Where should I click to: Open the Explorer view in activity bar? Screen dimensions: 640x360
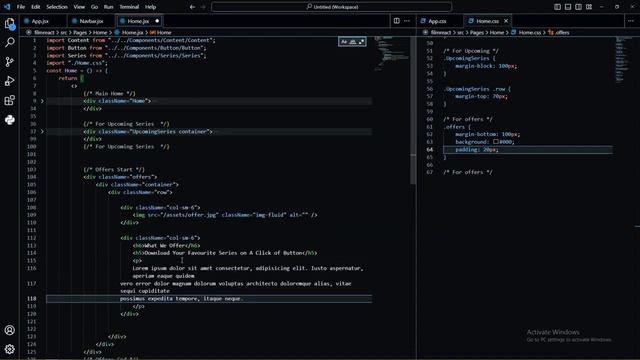[10, 23]
